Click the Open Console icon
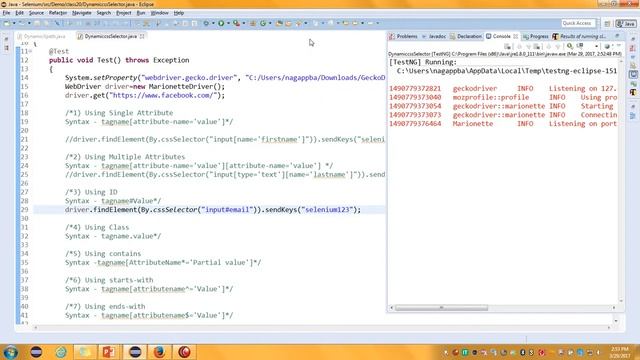Viewport: 640px width, 360px height. pyautogui.click(x=607, y=46)
